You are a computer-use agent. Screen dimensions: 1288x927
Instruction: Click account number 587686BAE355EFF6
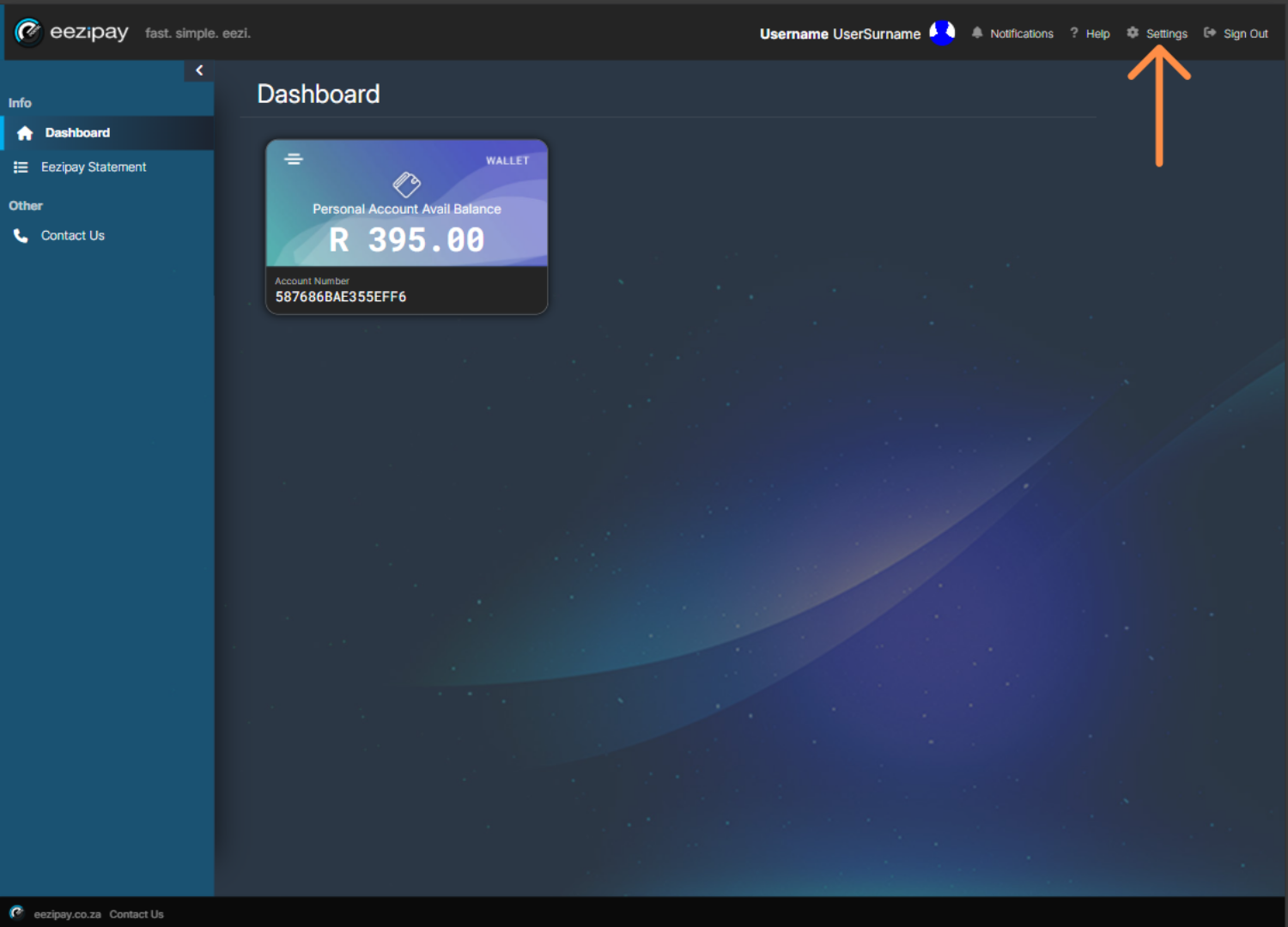[341, 297]
